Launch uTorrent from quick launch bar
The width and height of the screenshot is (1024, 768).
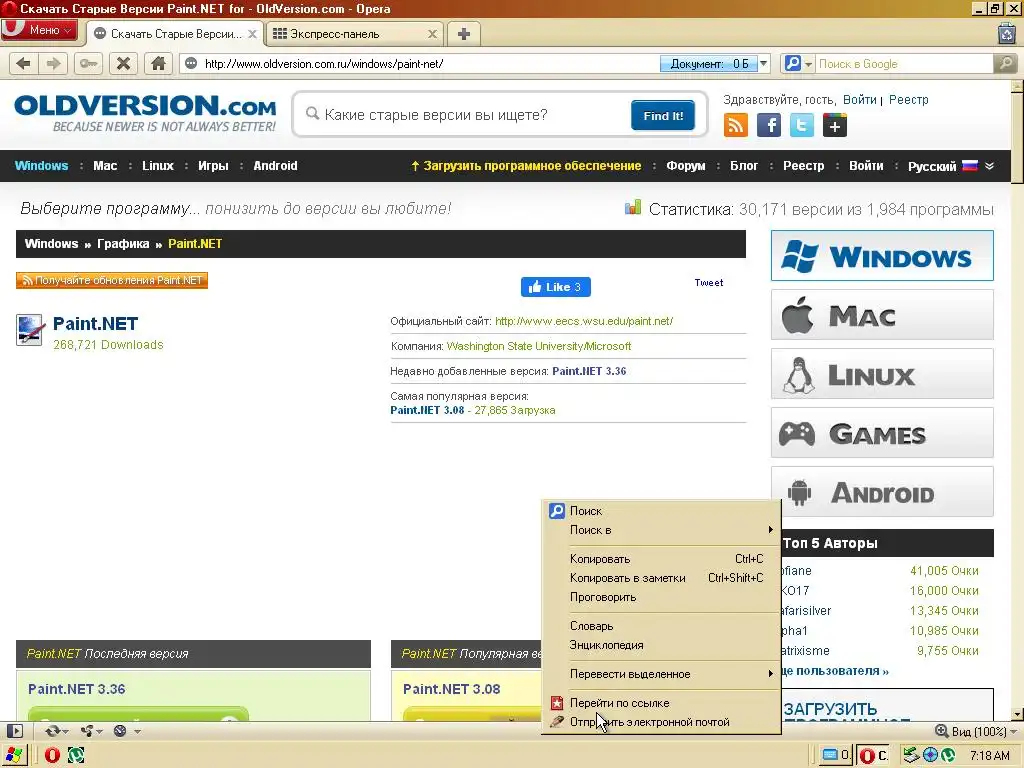[x=76, y=756]
